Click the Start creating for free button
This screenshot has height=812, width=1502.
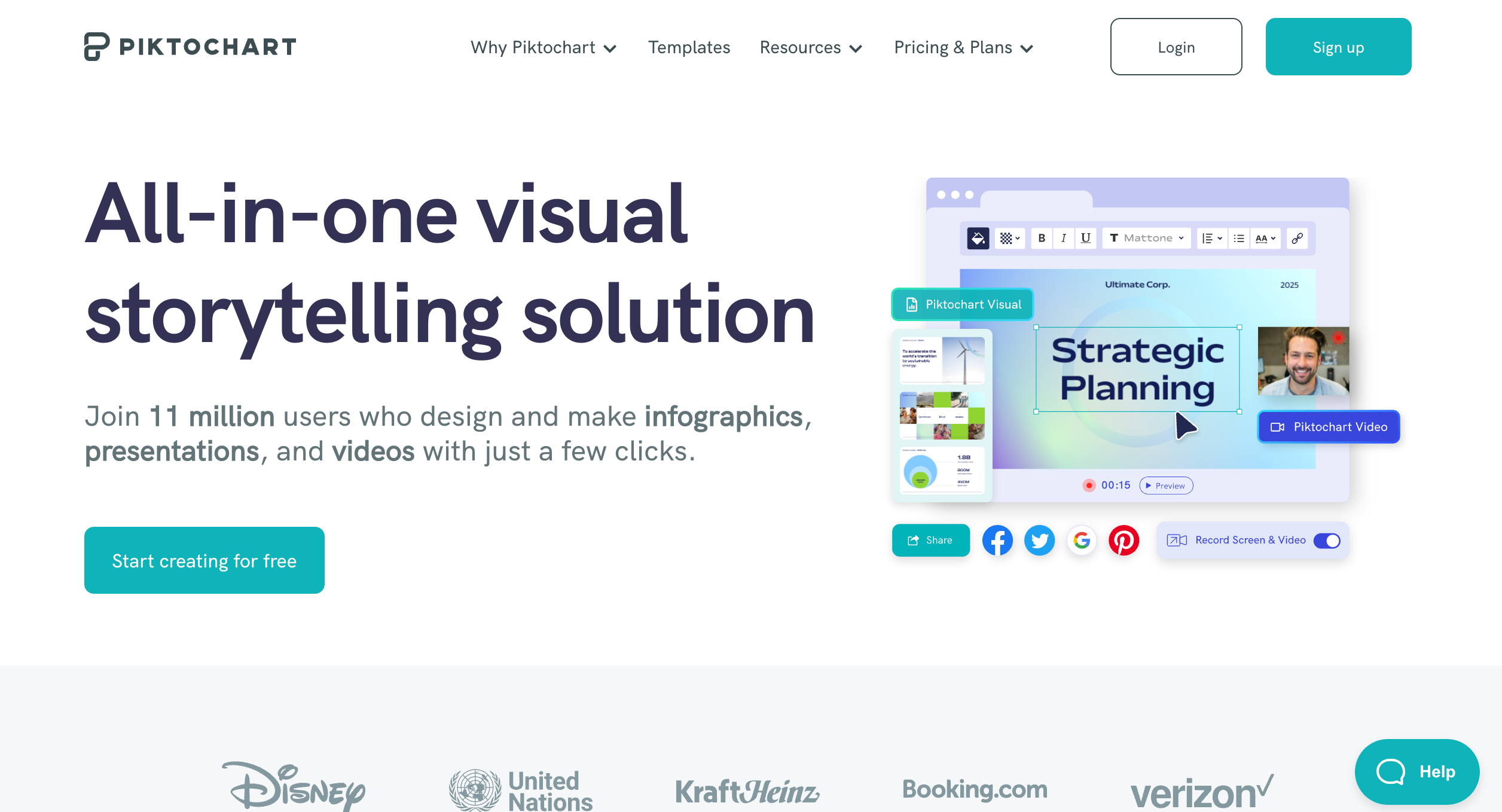click(205, 559)
